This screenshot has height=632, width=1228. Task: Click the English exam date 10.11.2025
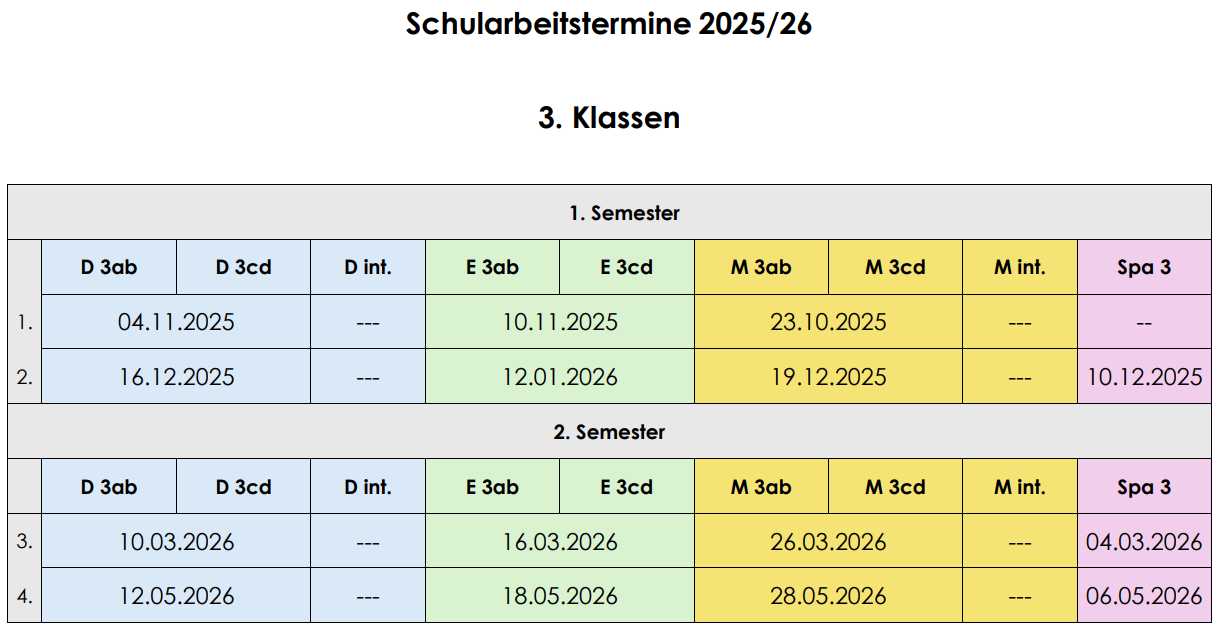pyautogui.click(x=560, y=322)
